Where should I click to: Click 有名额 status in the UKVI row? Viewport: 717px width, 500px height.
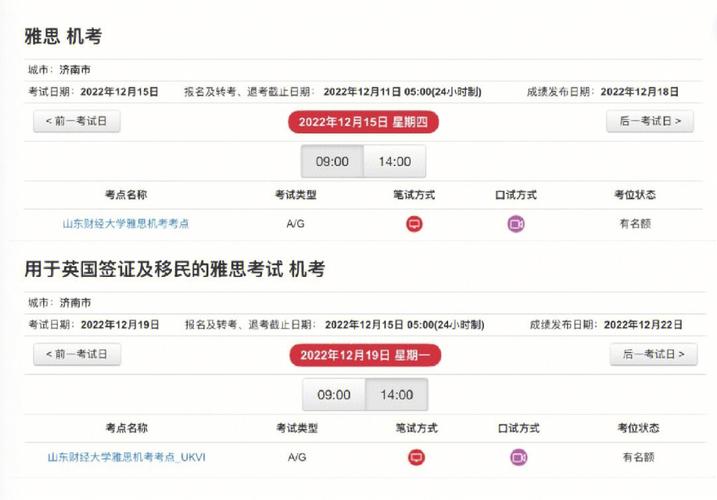pos(638,457)
